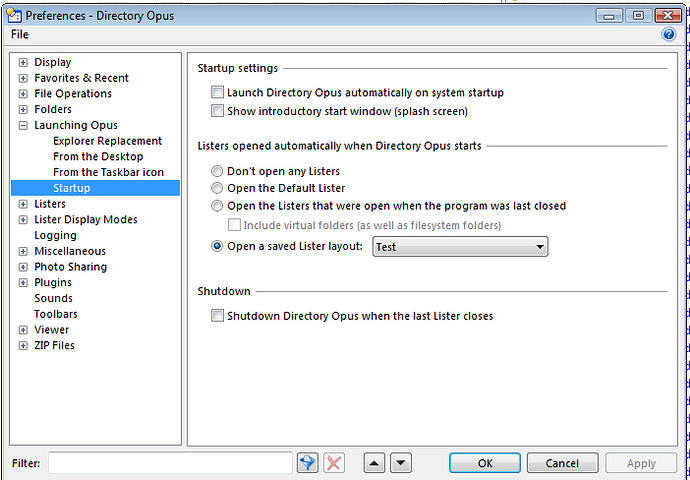The image size is (690, 480).
Task: Expand the Photo Sharing node
Action: [23, 267]
